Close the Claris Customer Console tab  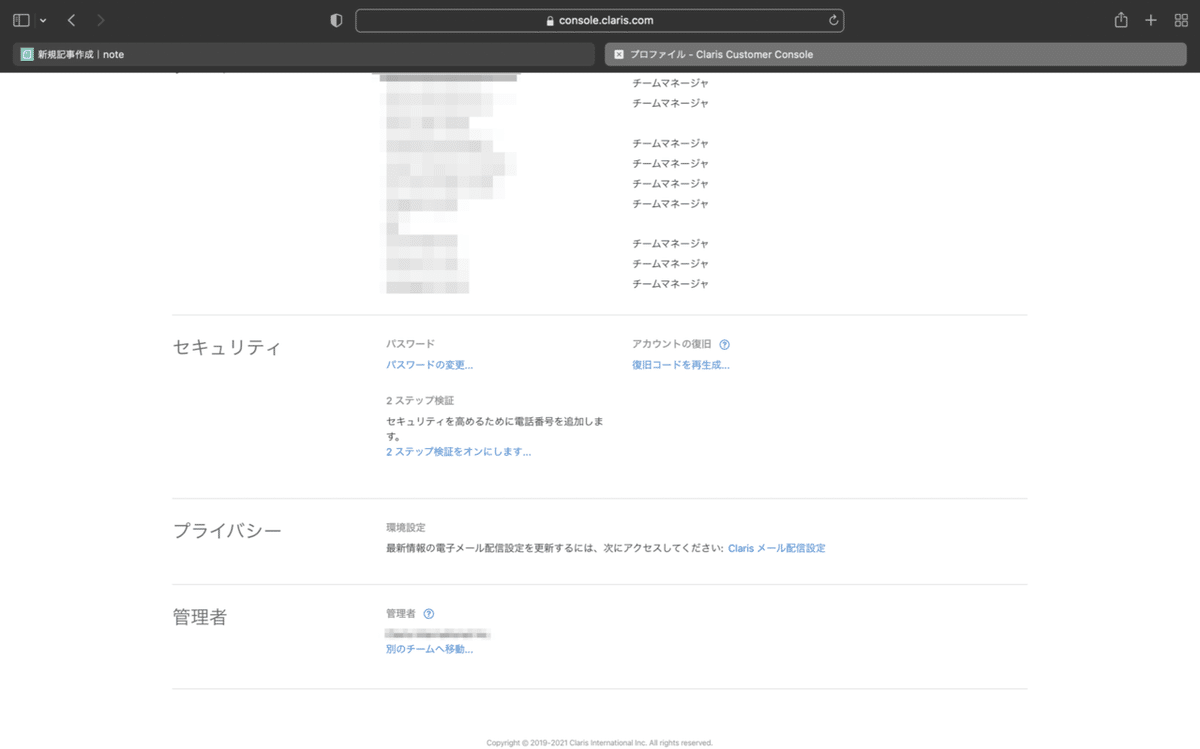(x=617, y=54)
